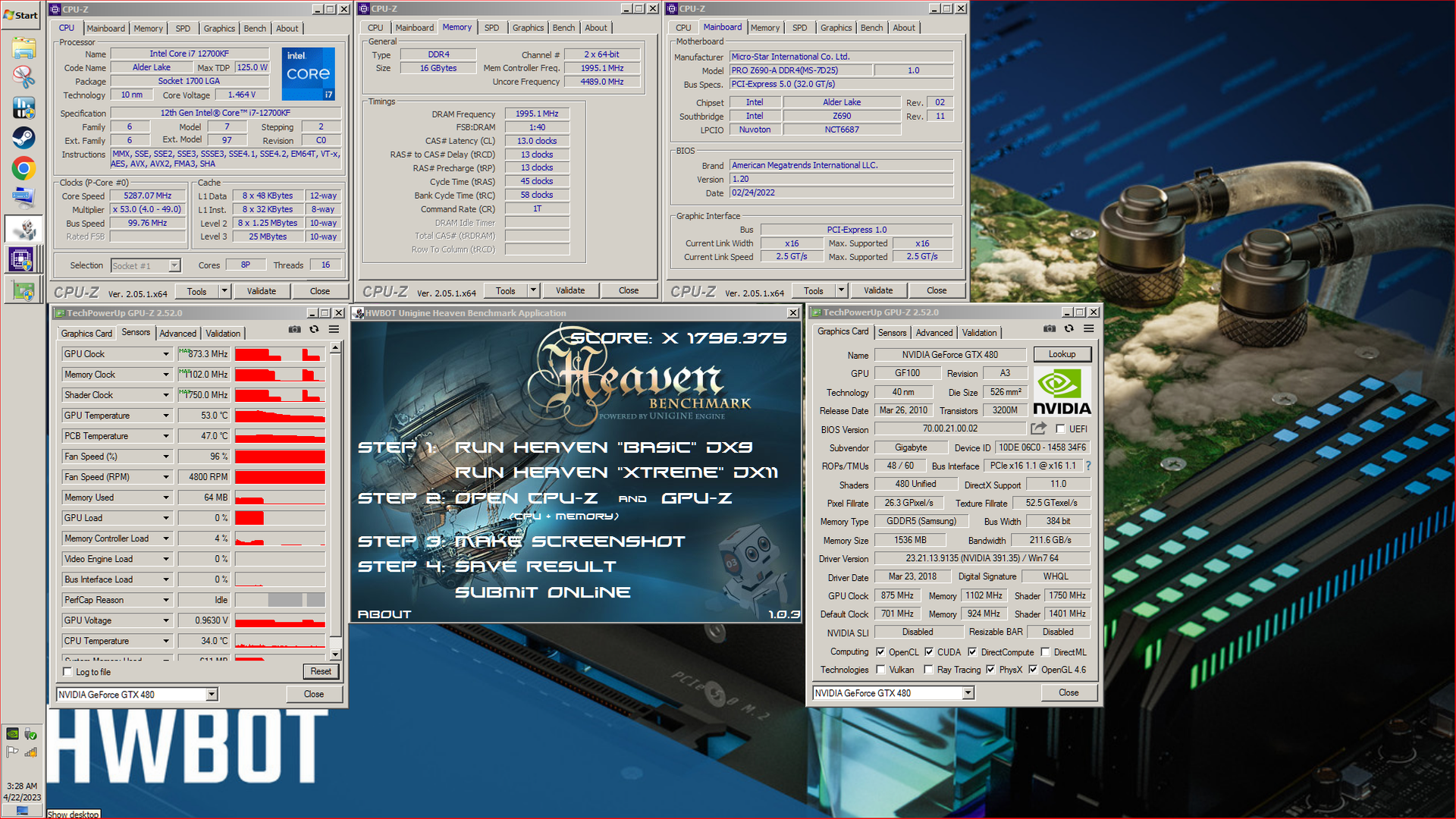Click refresh icon in GPU-Z Graphics Card window
Screen dimensions: 1456x819
coord(1069,329)
